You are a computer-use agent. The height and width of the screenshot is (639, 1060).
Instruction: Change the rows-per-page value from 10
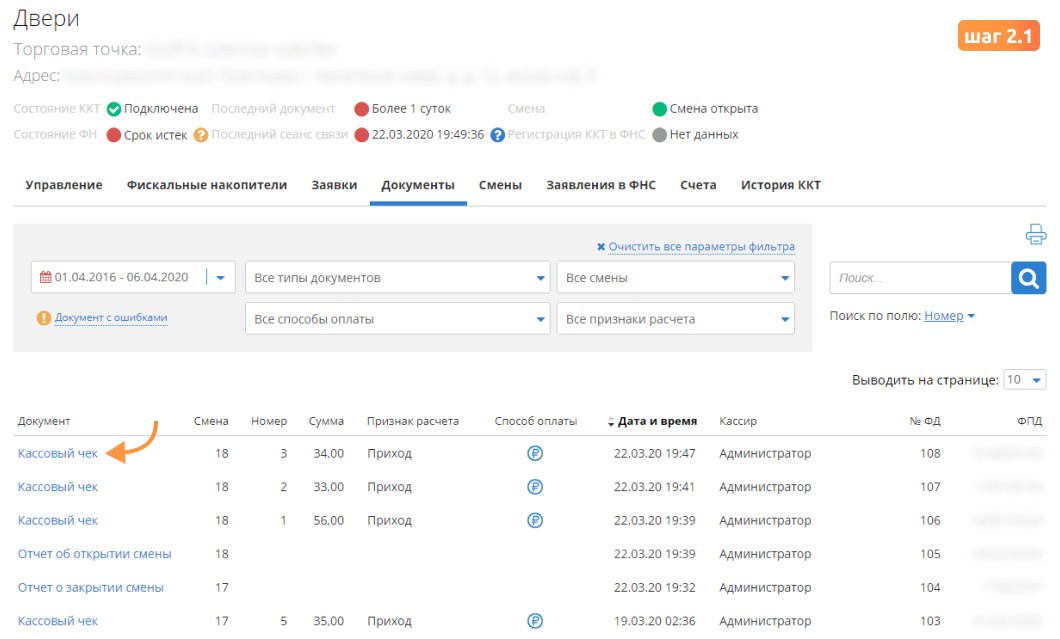1024,380
